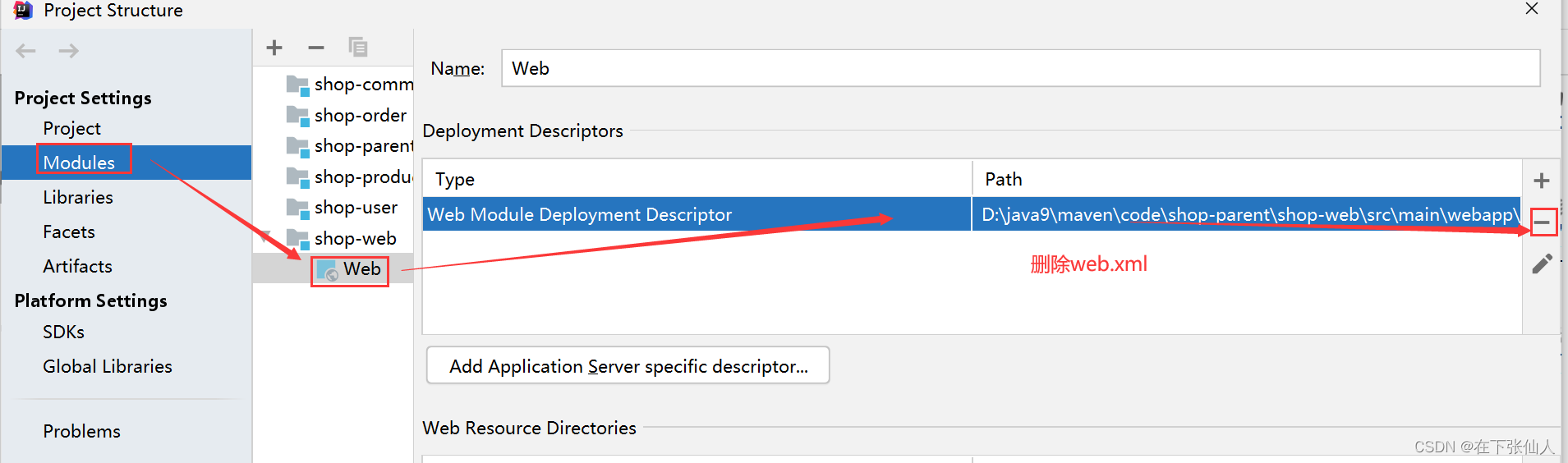Image resolution: width=1568 pixels, height=463 pixels.
Task: Add a deployment descriptor
Action: (x=1542, y=181)
